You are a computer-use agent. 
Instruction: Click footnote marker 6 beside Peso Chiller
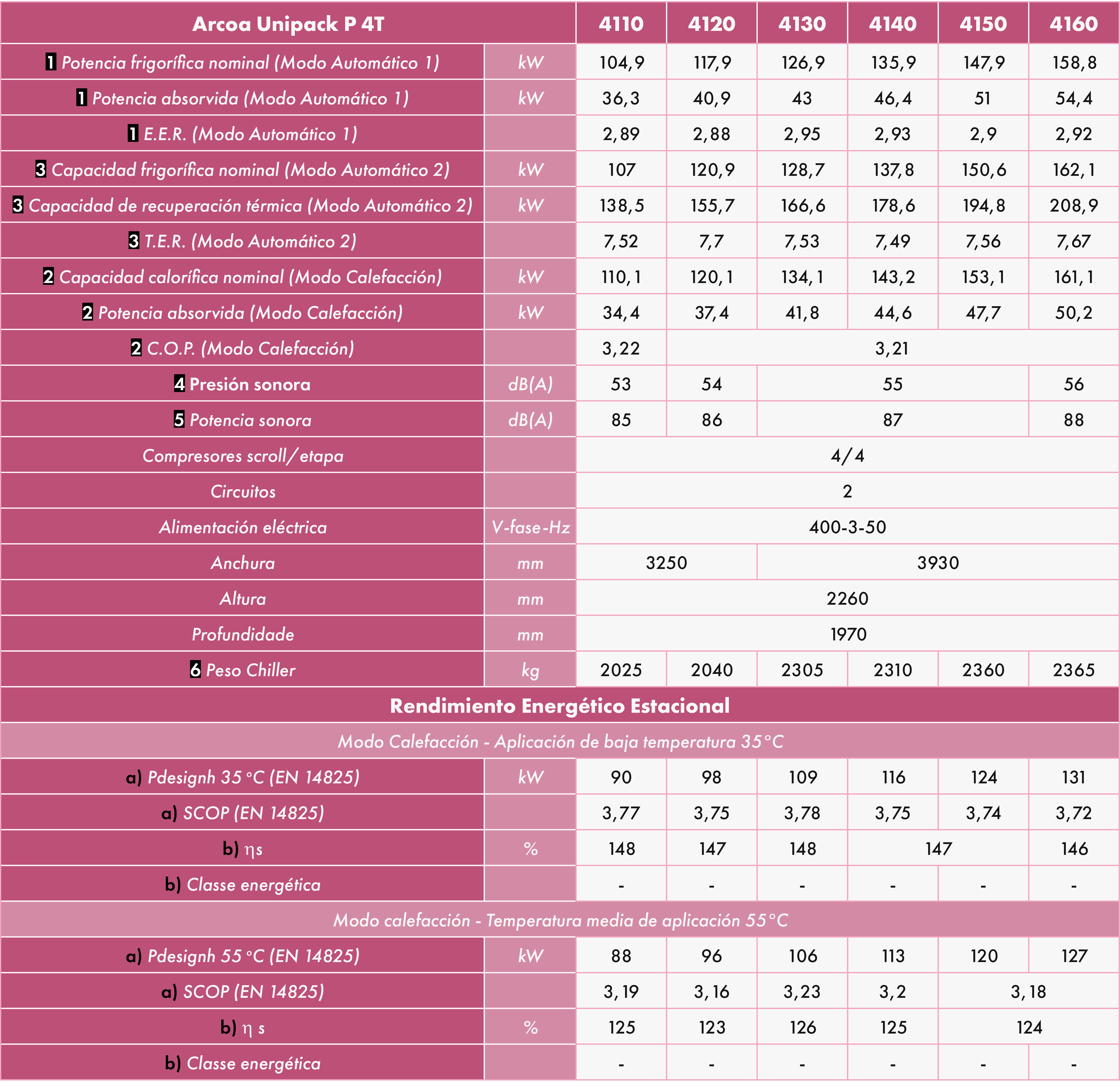(x=195, y=670)
